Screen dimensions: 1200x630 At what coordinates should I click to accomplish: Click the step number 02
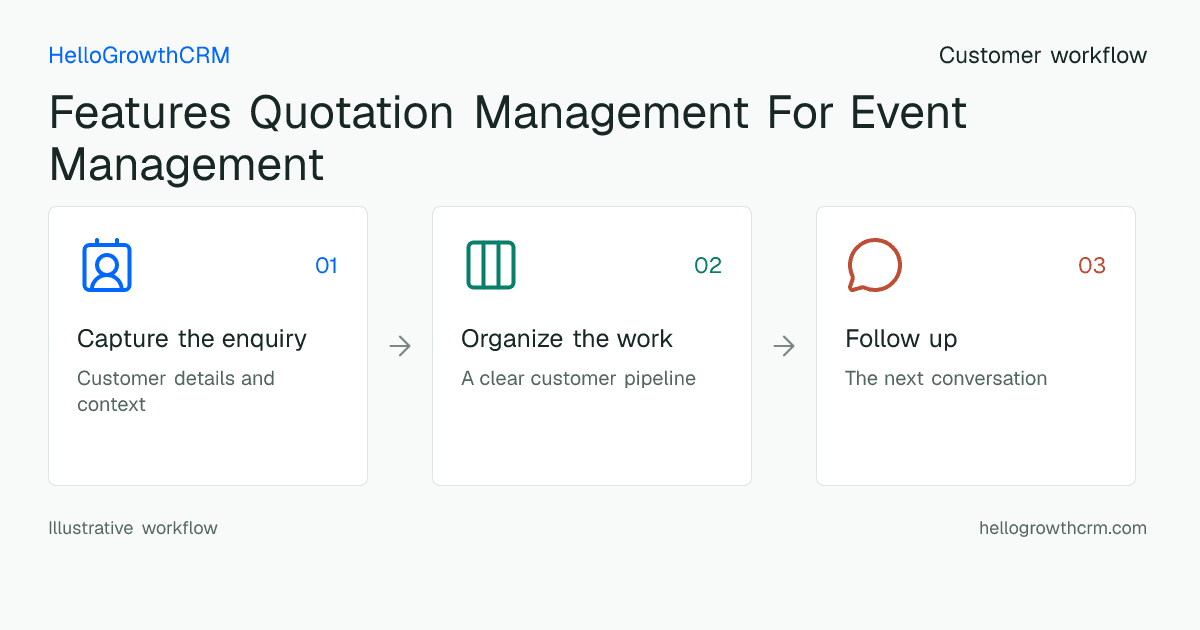(708, 266)
